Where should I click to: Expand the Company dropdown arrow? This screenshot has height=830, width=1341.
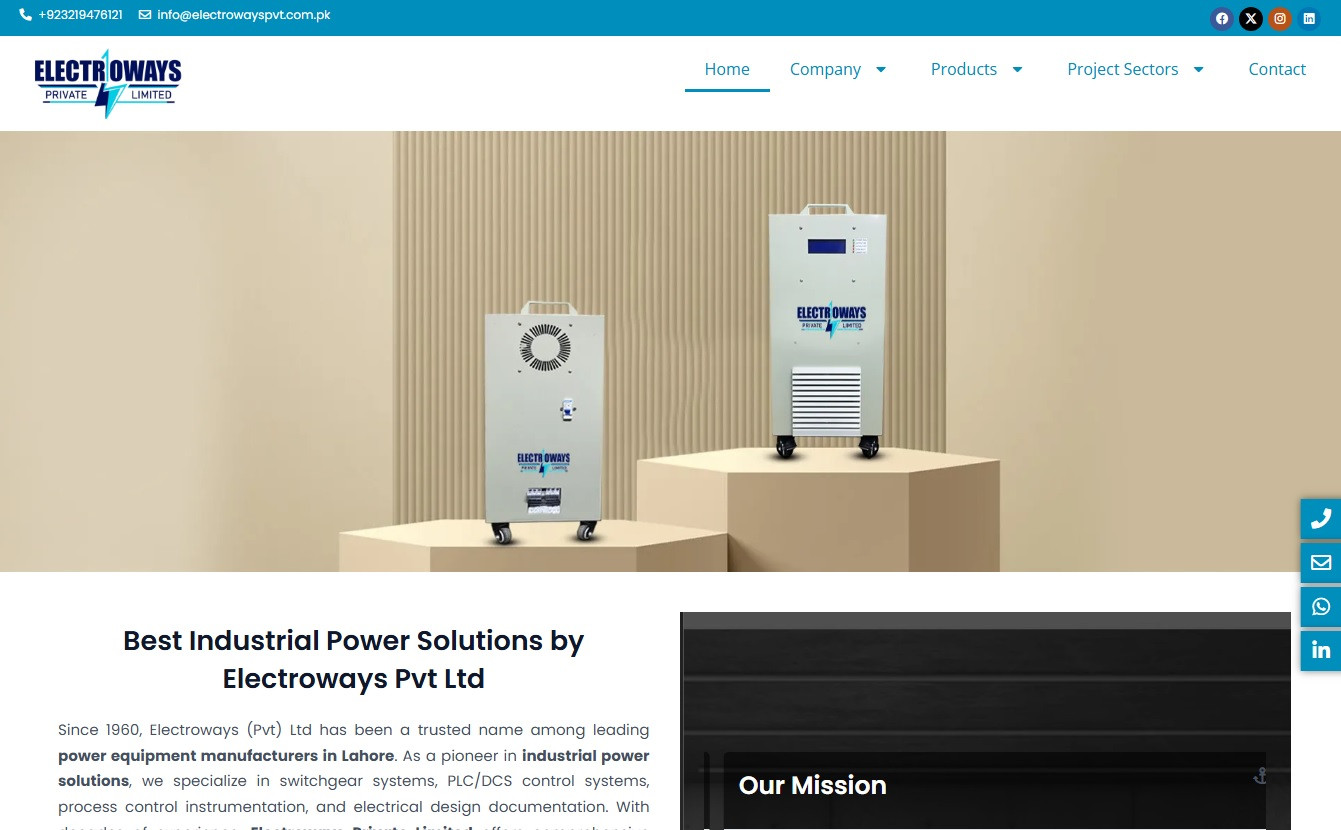point(881,69)
